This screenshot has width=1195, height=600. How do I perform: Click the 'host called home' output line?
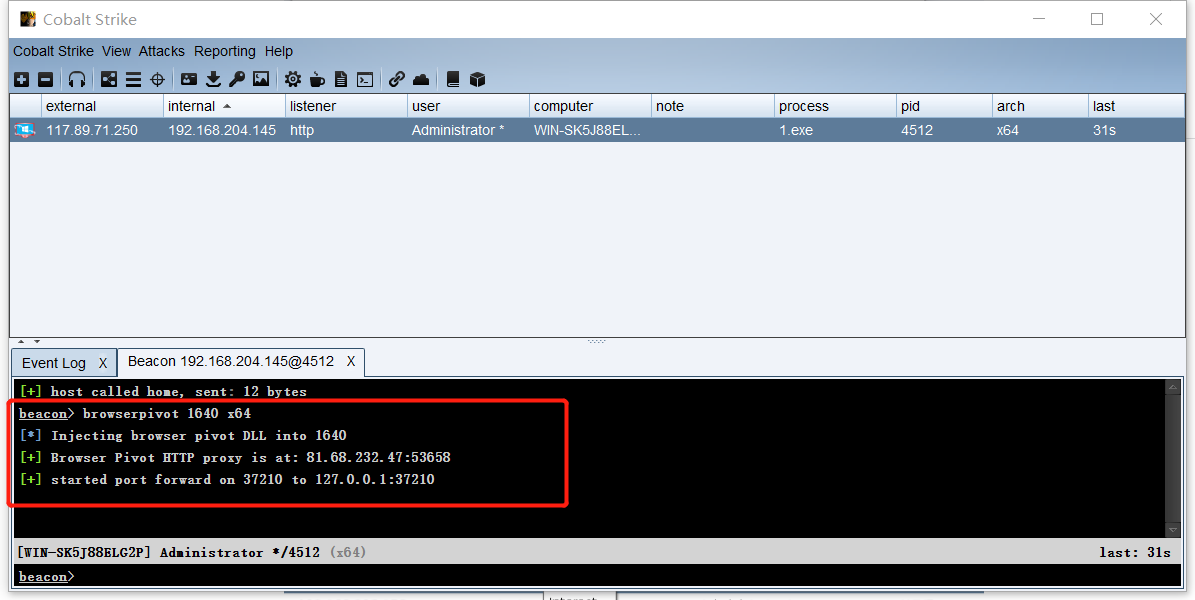pos(162,392)
